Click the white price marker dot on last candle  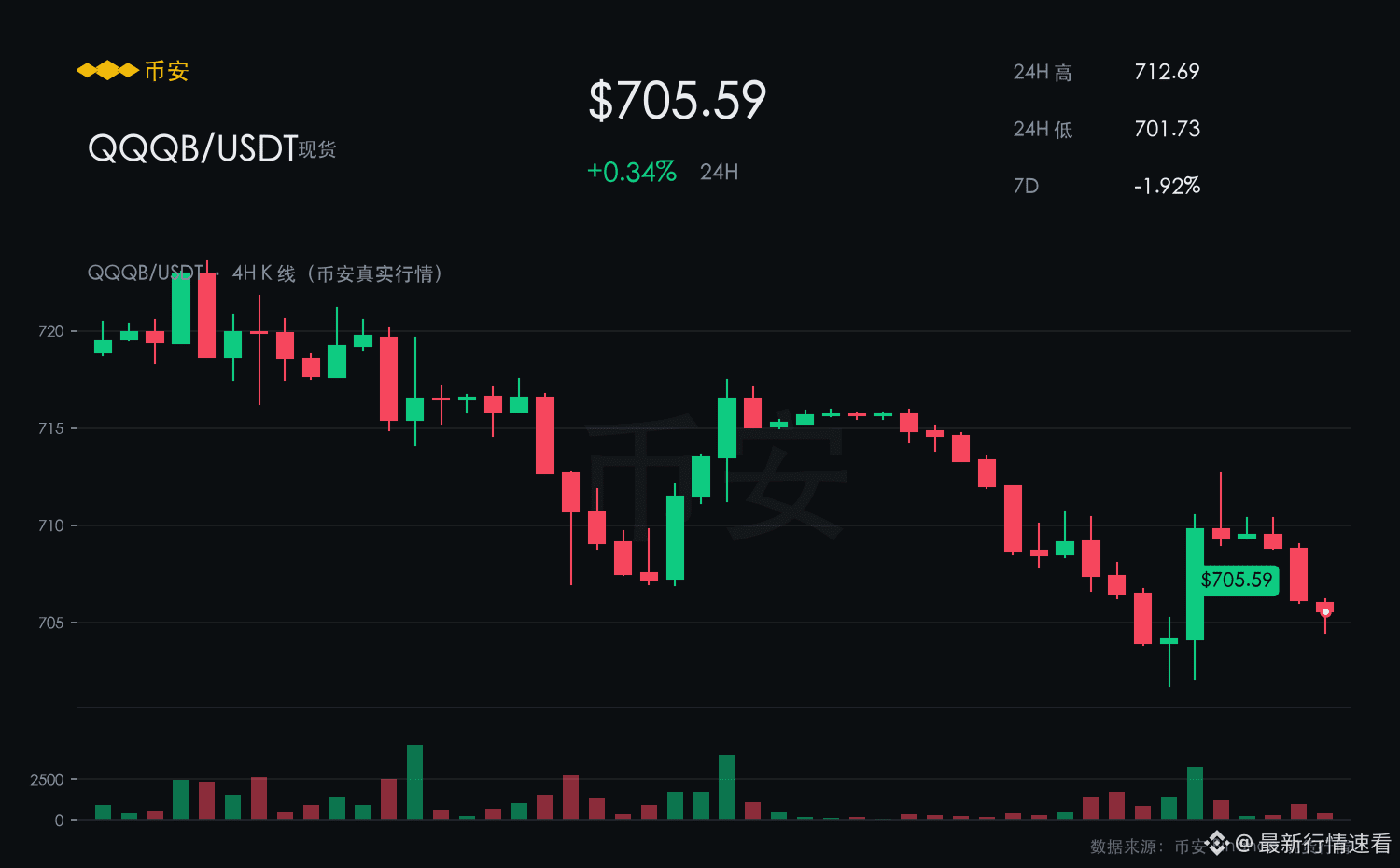[1325, 612]
